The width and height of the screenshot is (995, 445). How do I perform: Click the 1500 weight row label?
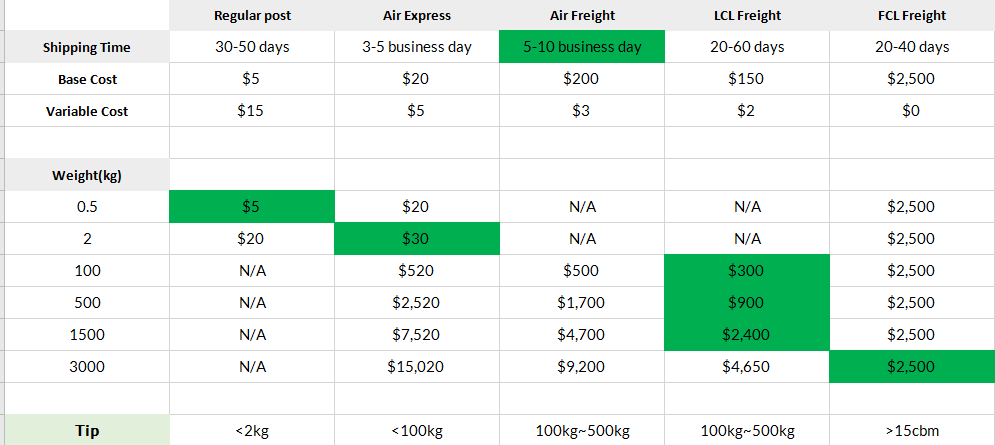[x=87, y=335]
